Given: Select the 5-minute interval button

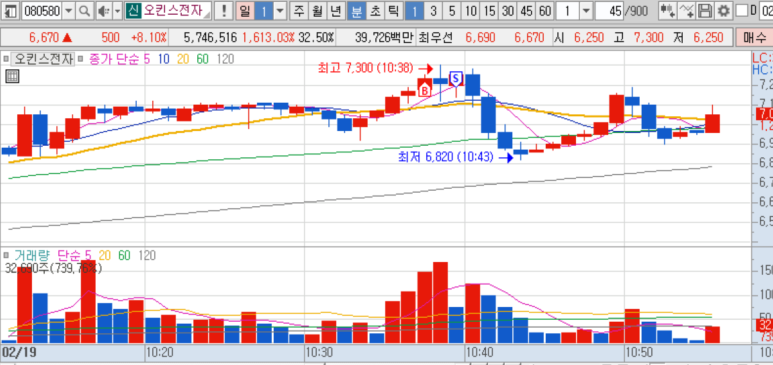Looking at the screenshot, I should point(452,11).
